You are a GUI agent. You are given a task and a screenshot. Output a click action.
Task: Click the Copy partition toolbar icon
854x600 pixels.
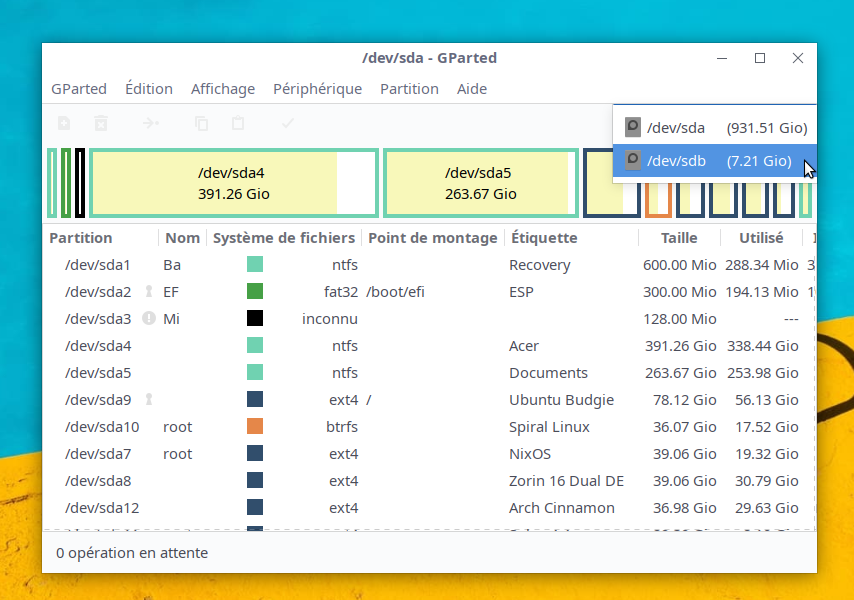[x=202, y=123]
